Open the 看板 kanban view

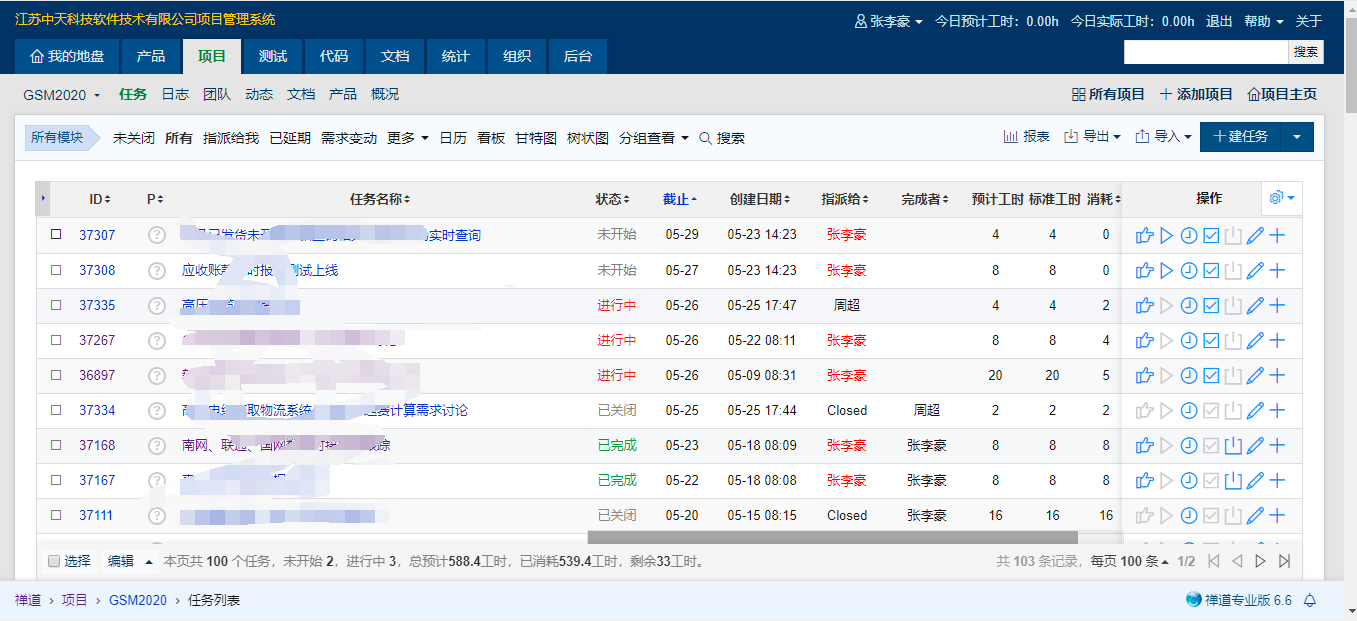click(x=491, y=138)
